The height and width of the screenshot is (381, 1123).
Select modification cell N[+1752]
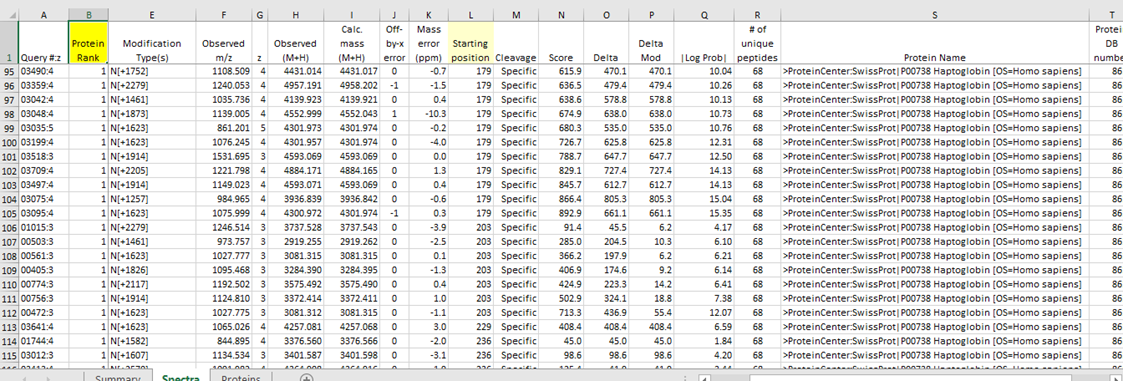coord(152,71)
